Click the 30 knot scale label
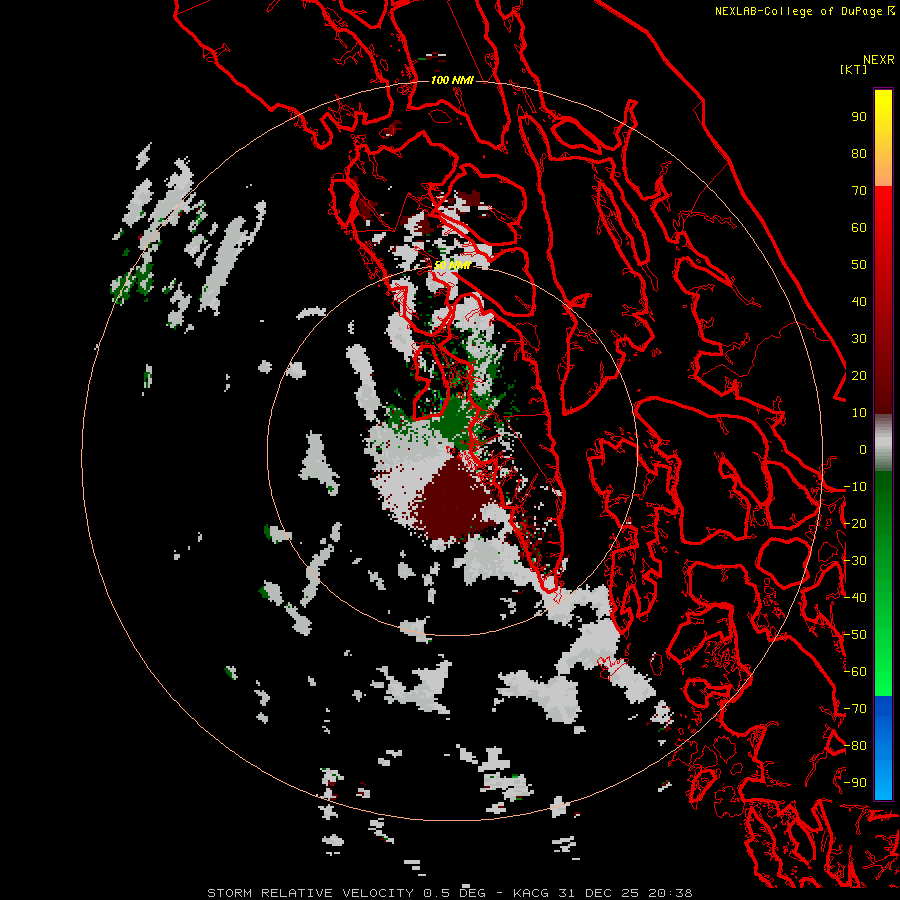Image resolution: width=900 pixels, height=900 pixels. pos(859,339)
